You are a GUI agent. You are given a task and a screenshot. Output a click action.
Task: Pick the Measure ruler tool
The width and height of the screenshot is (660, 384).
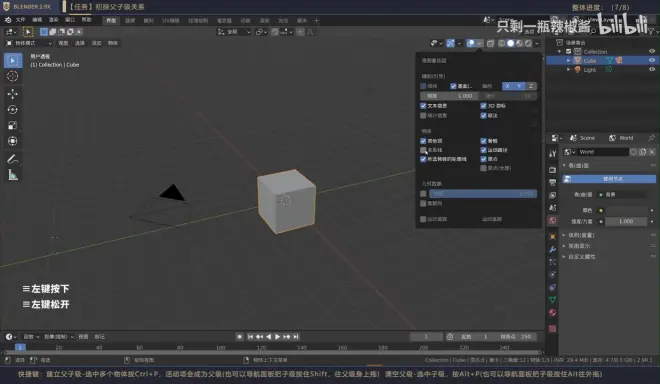13,175
